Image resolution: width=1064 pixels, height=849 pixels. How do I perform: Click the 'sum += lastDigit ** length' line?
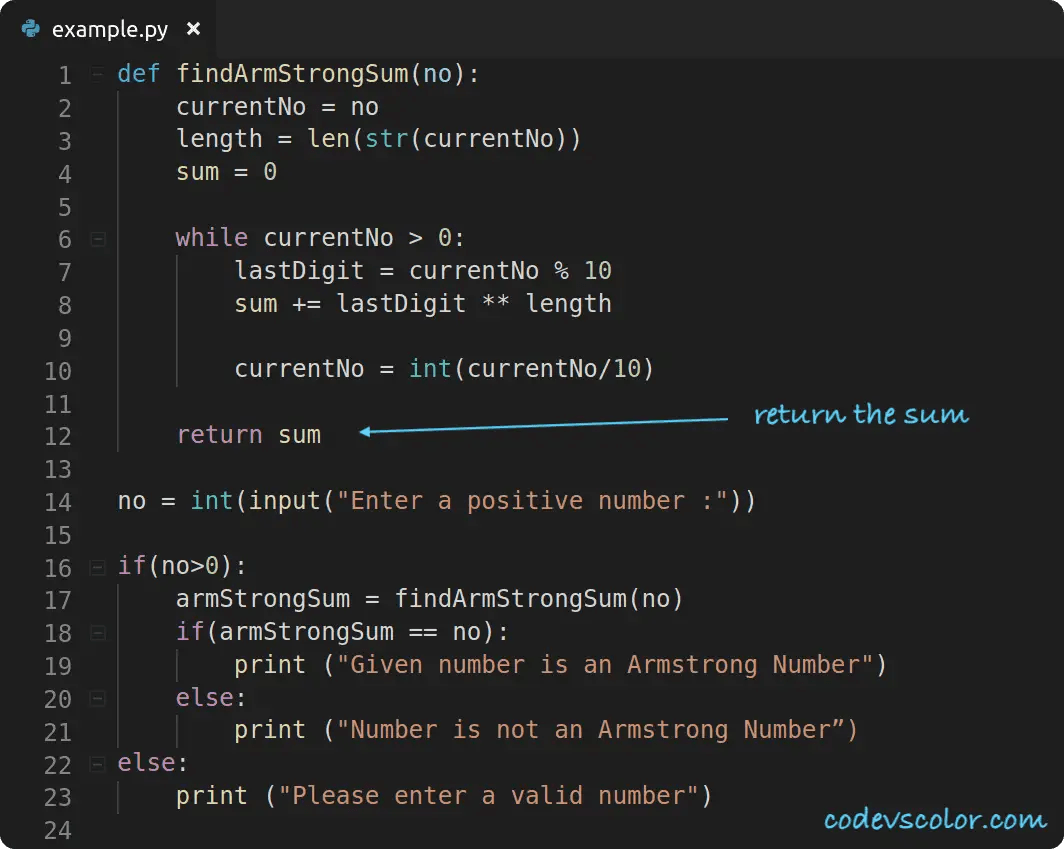coord(423,303)
